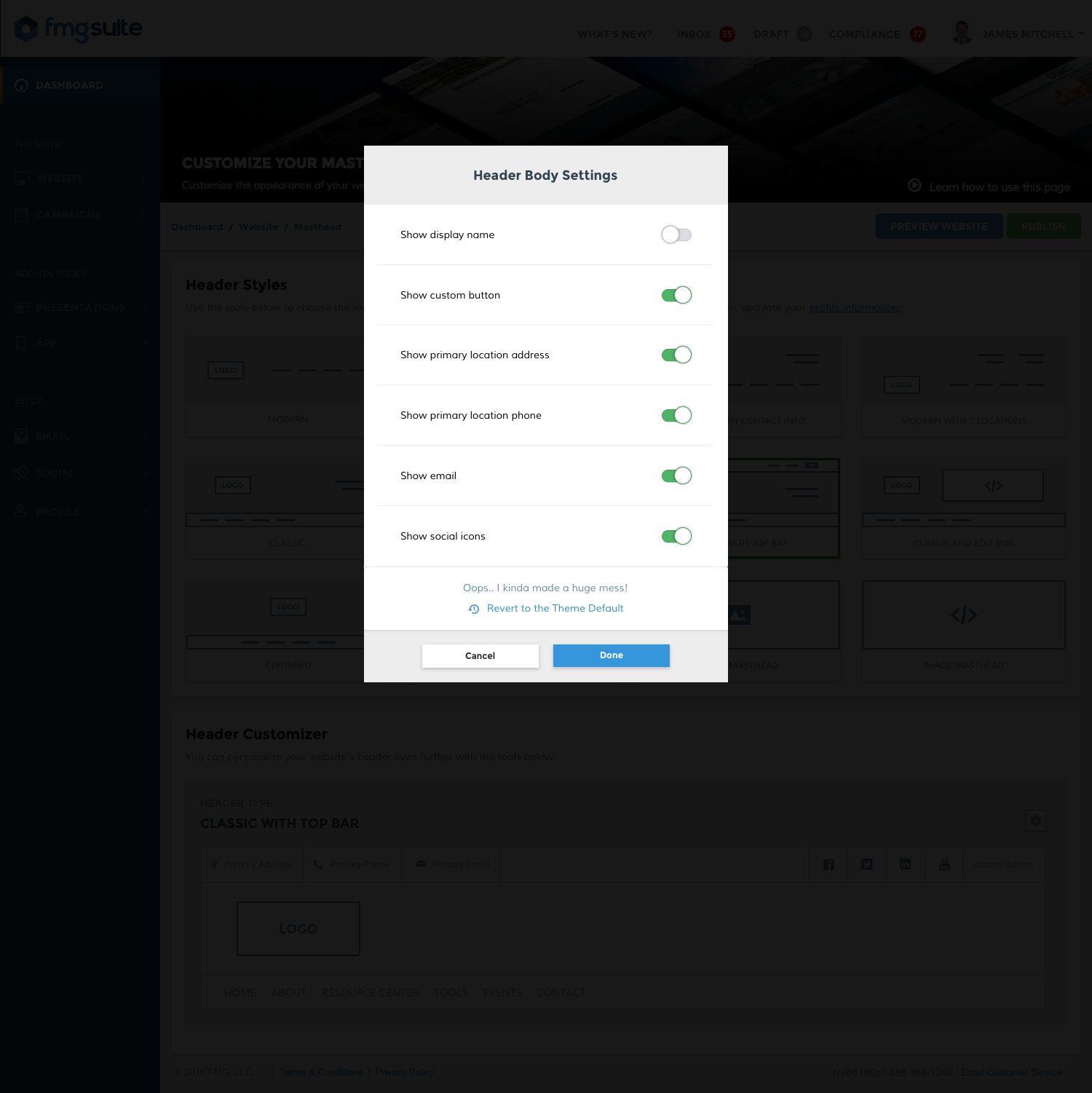Click the FMG Suite logo icon

pyautogui.click(x=26, y=29)
